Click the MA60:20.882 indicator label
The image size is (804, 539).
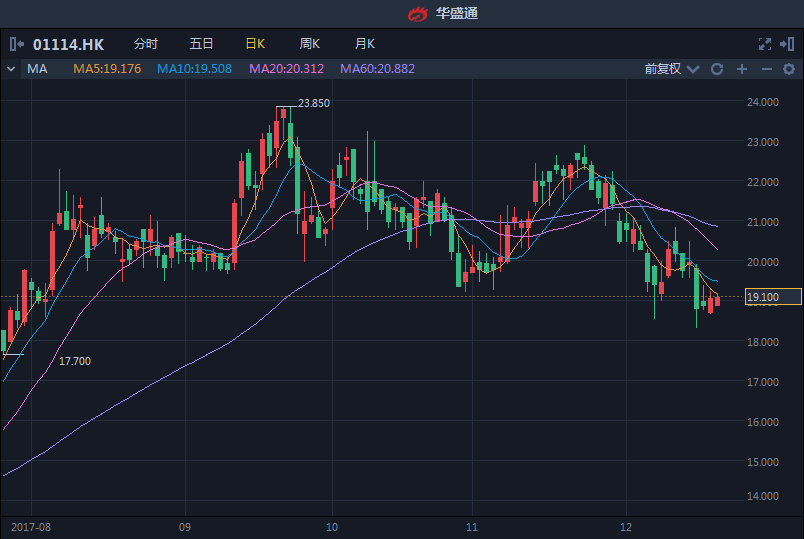click(x=377, y=69)
